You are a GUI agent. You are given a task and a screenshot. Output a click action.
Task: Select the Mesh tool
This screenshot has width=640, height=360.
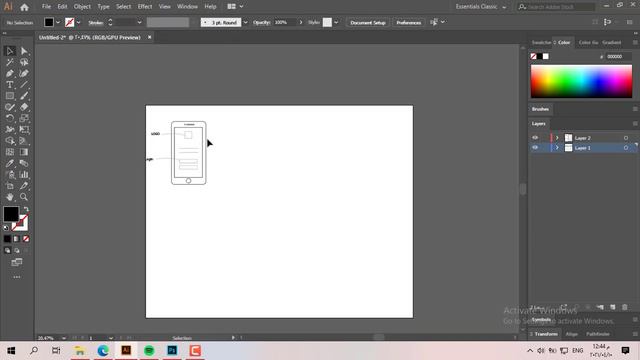click(x=10, y=152)
